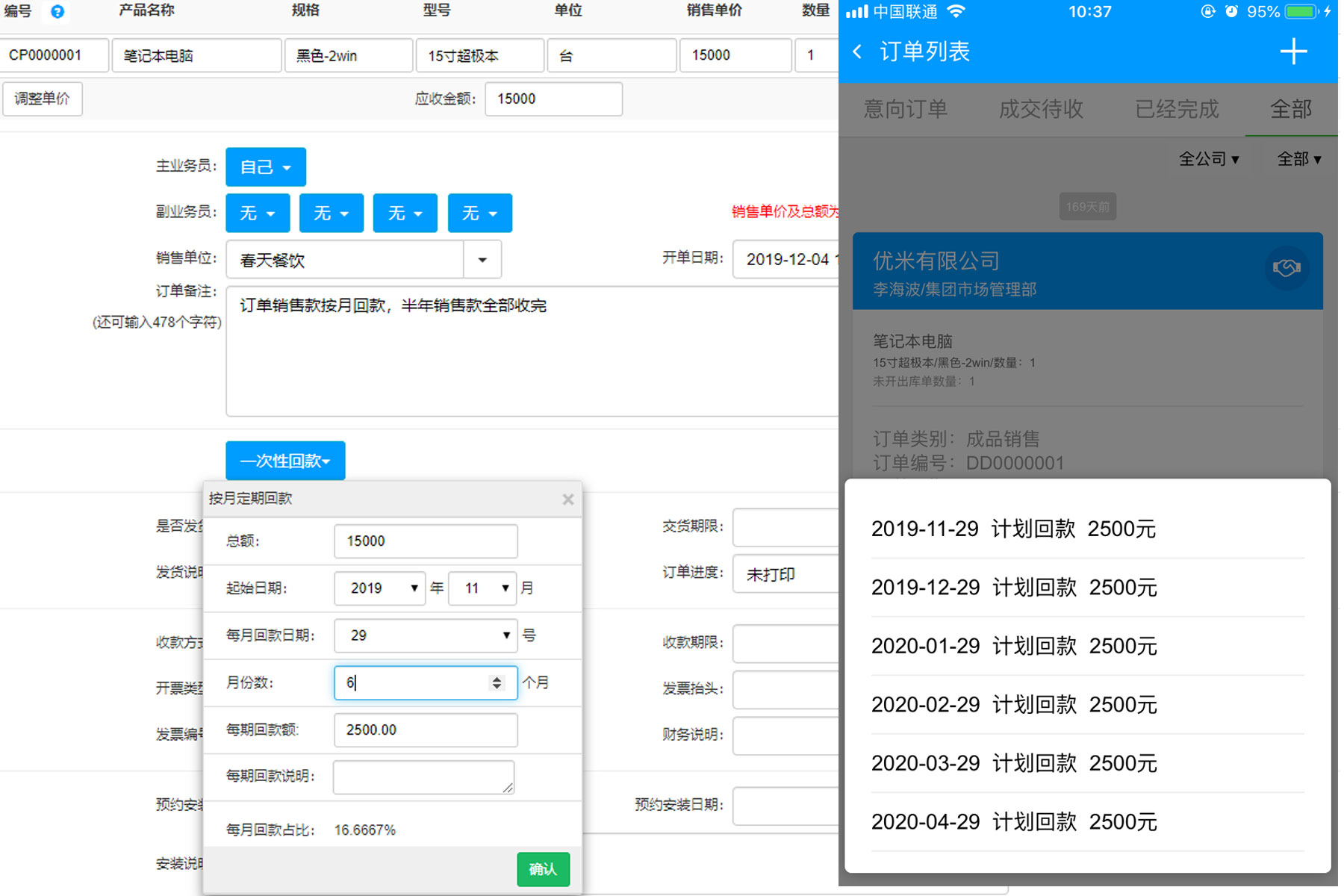Tap the 优米有限公司 order card header
The height and width of the screenshot is (896, 1344).
coord(1088,271)
